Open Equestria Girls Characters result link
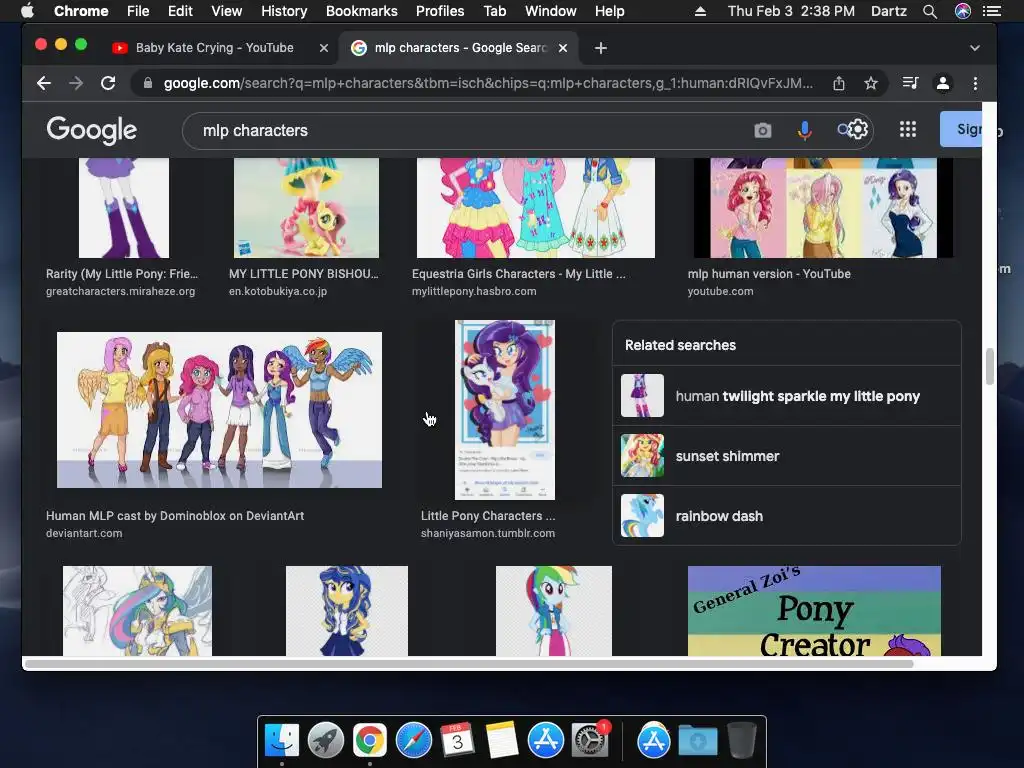This screenshot has width=1024, height=768. point(519,274)
